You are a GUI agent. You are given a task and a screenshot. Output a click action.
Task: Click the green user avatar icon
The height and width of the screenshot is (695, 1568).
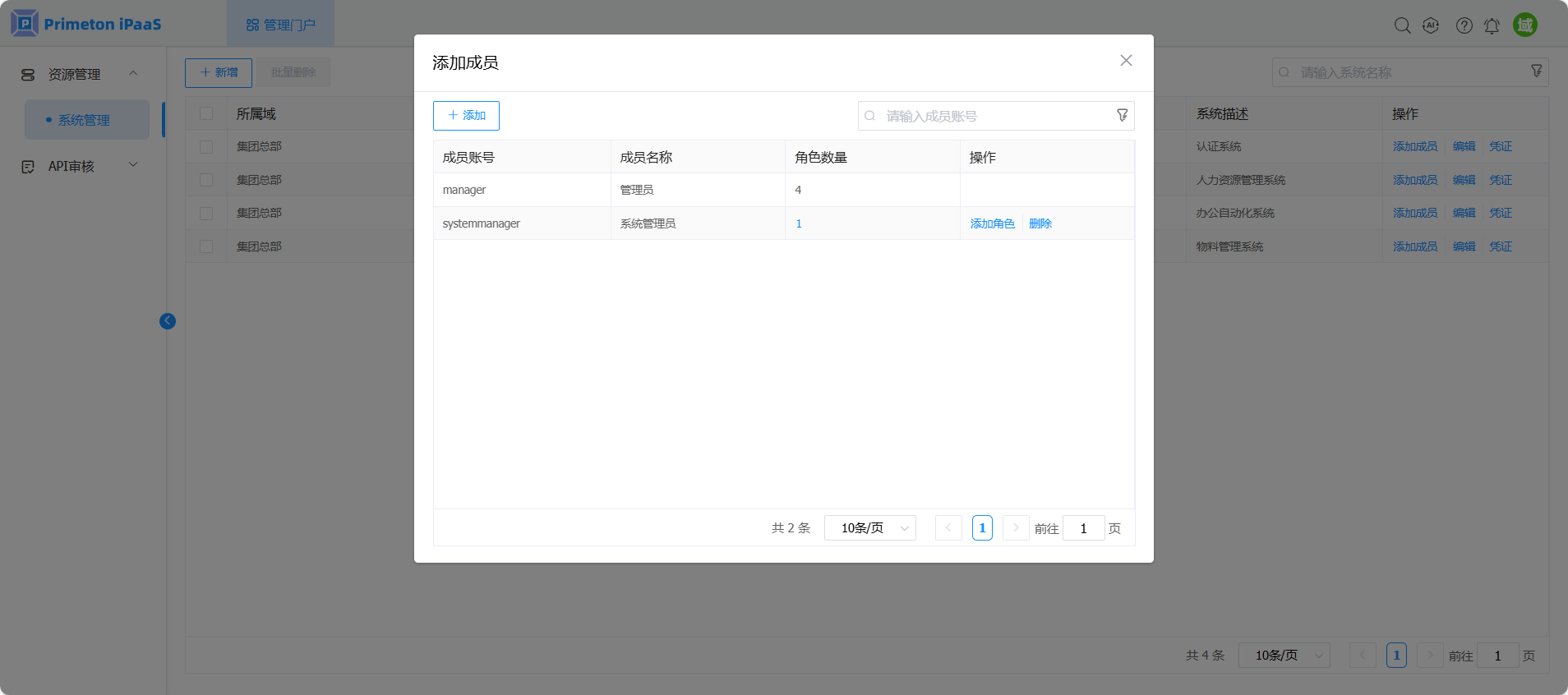tap(1524, 25)
